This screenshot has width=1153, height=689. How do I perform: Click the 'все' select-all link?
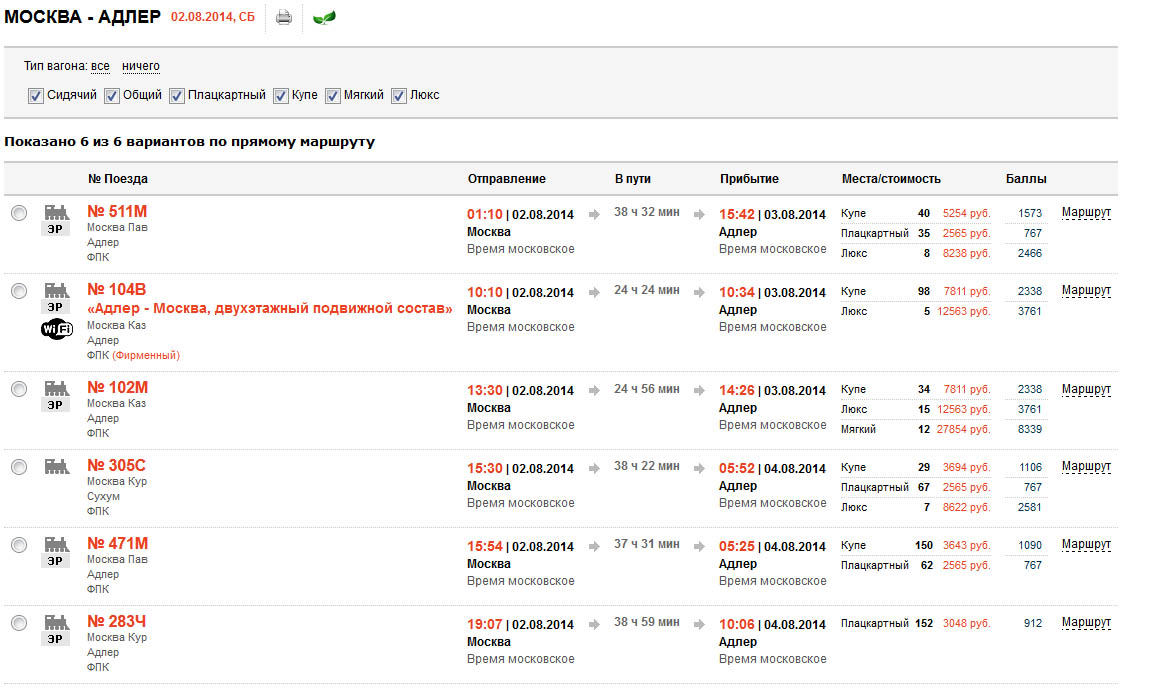pyautogui.click(x=100, y=67)
